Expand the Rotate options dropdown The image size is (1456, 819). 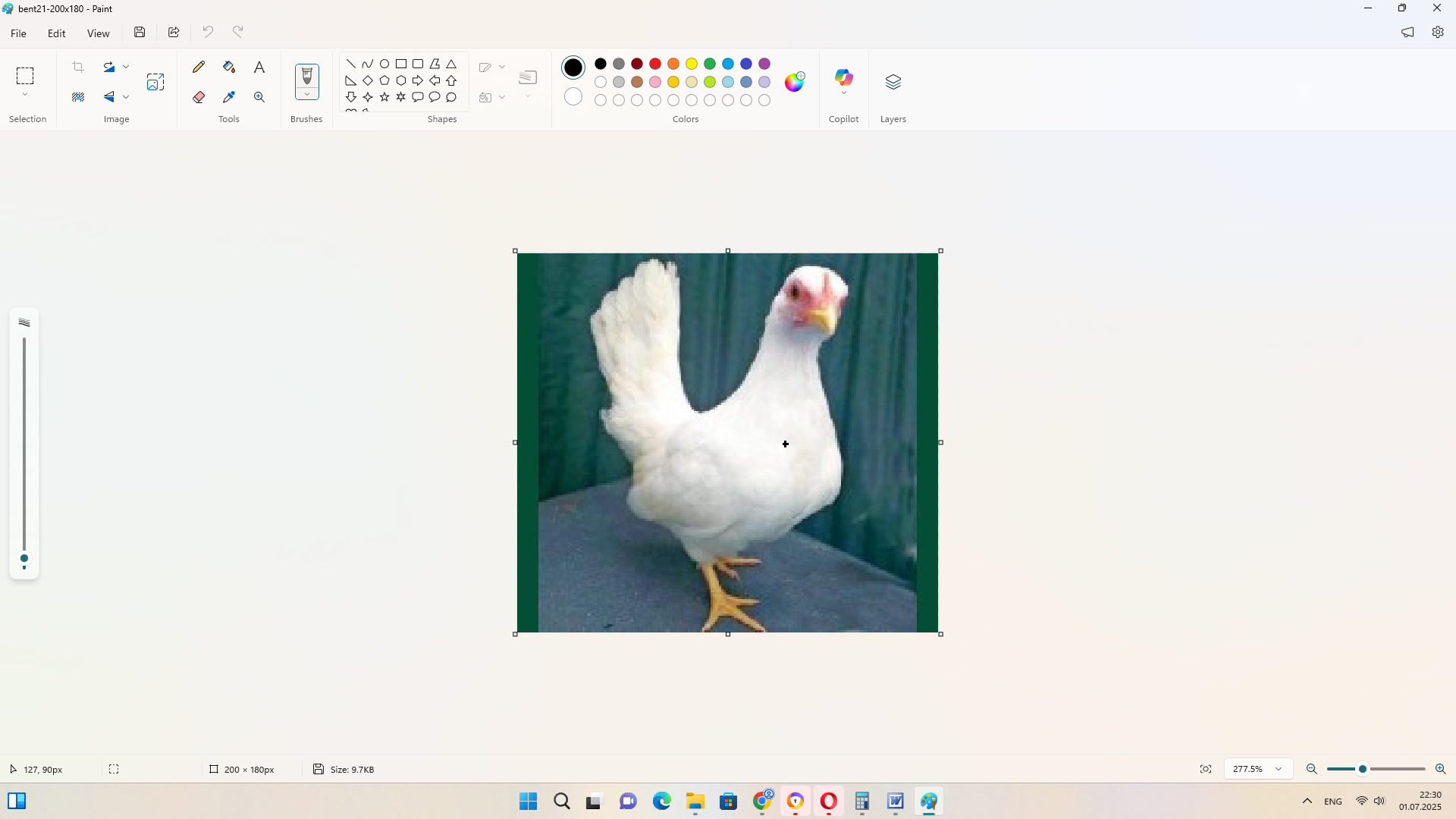126,67
